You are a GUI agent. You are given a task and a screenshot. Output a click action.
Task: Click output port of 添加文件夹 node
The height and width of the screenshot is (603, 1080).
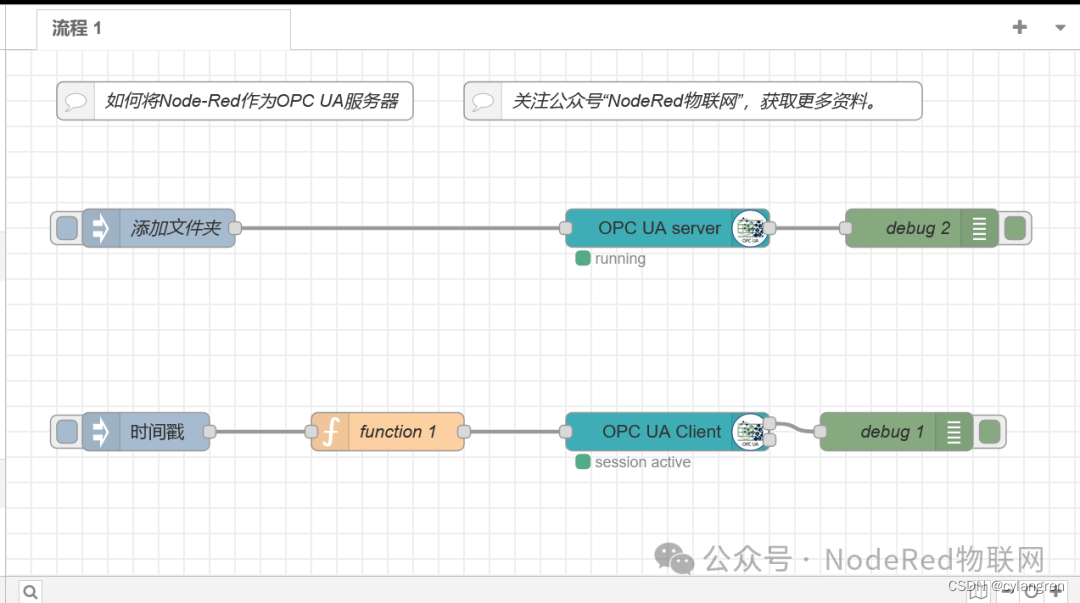pos(235,228)
